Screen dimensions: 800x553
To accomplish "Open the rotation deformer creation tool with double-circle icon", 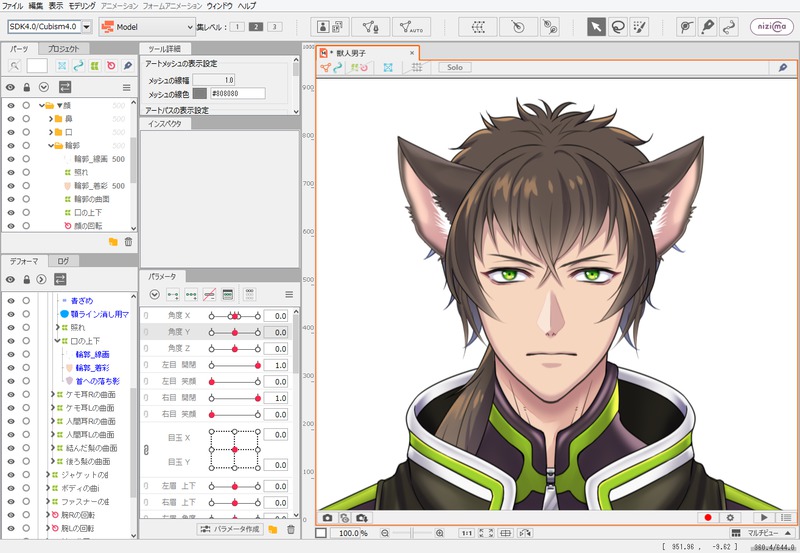I will (549, 27).
